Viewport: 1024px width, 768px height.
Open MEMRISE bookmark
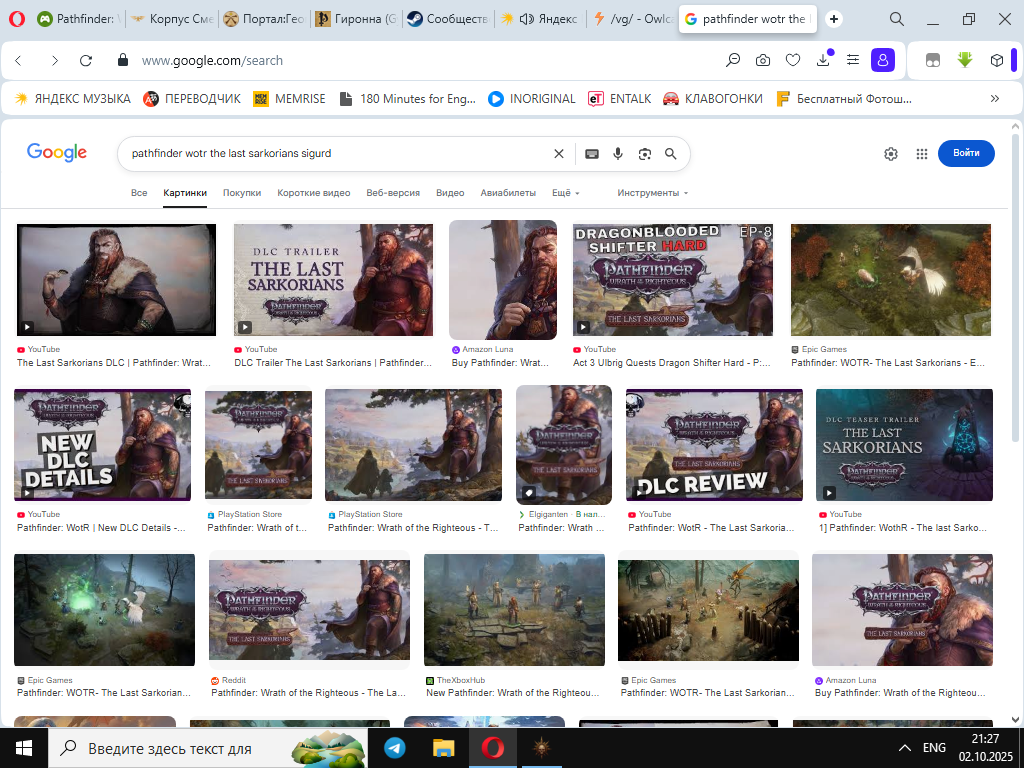point(289,99)
